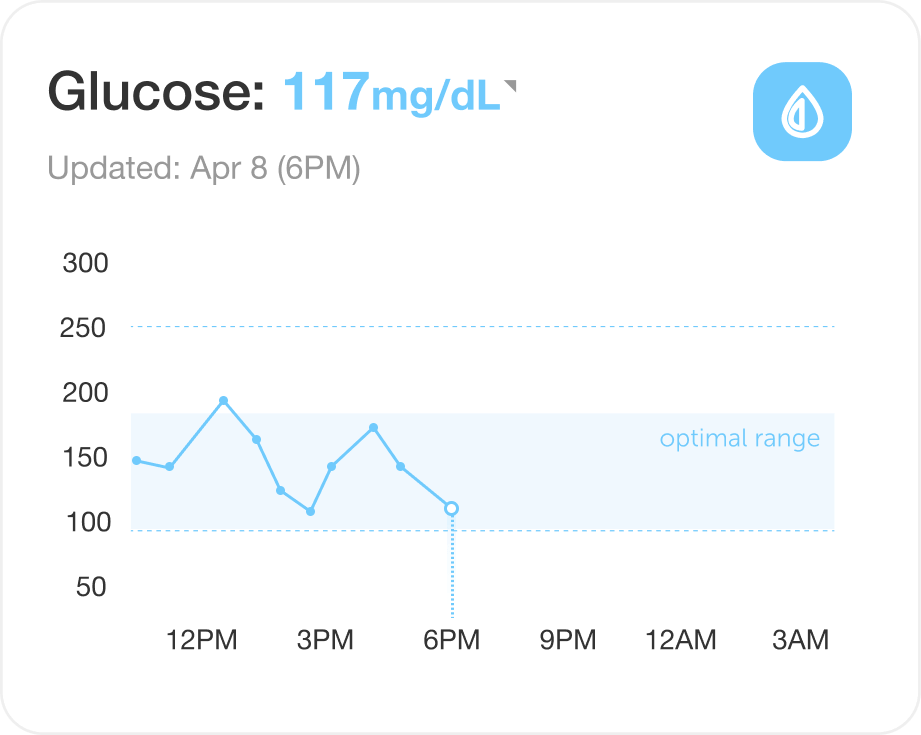
Task: Select the highest data point on the glucose line
Action: coord(223,401)
